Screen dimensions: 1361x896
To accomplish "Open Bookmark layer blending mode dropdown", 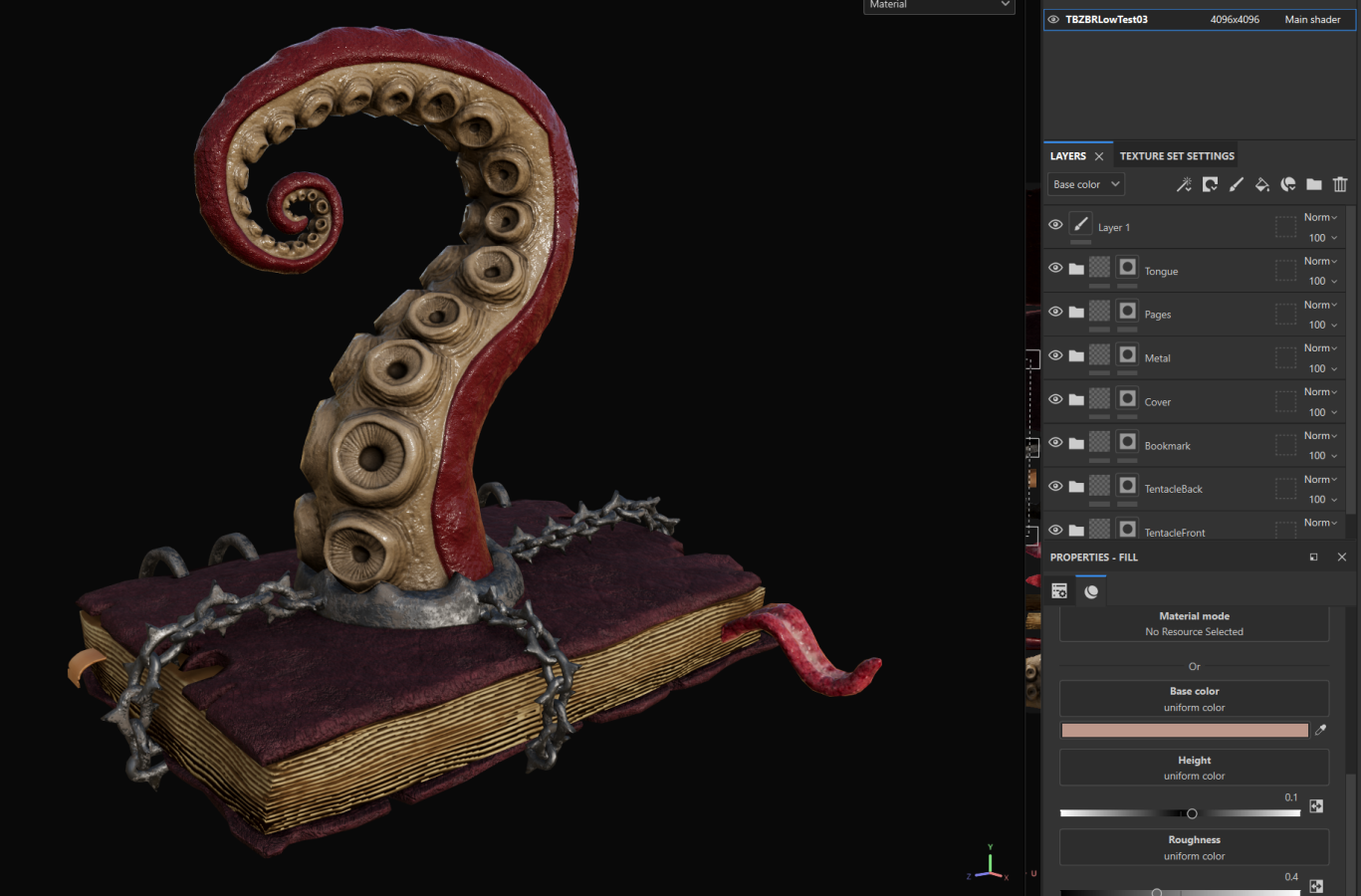I will coord(1320,435).
